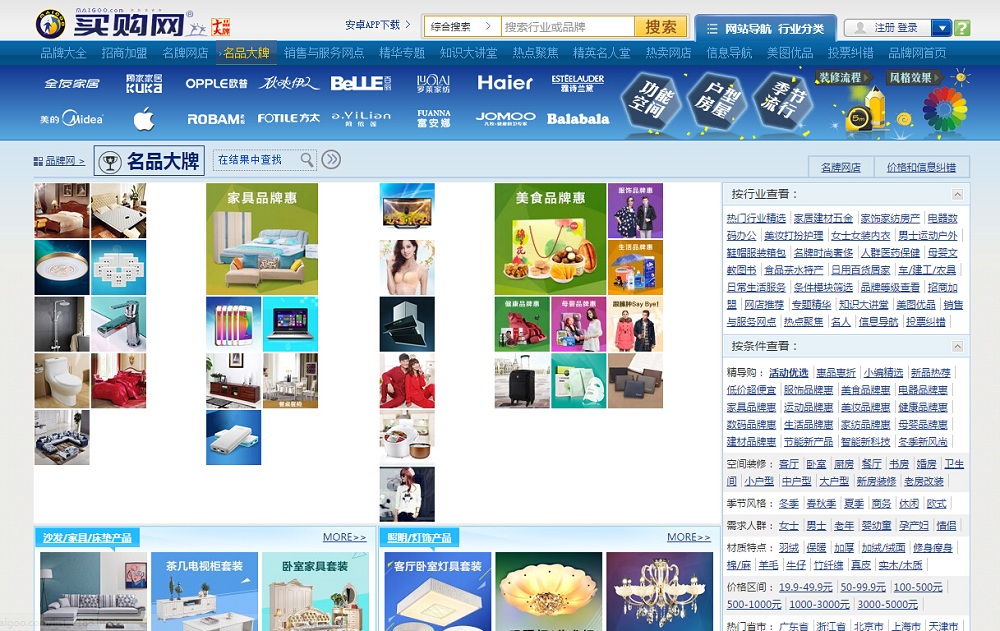Open the Haier brand logo
1000x631 pixels.
point(504,83)
